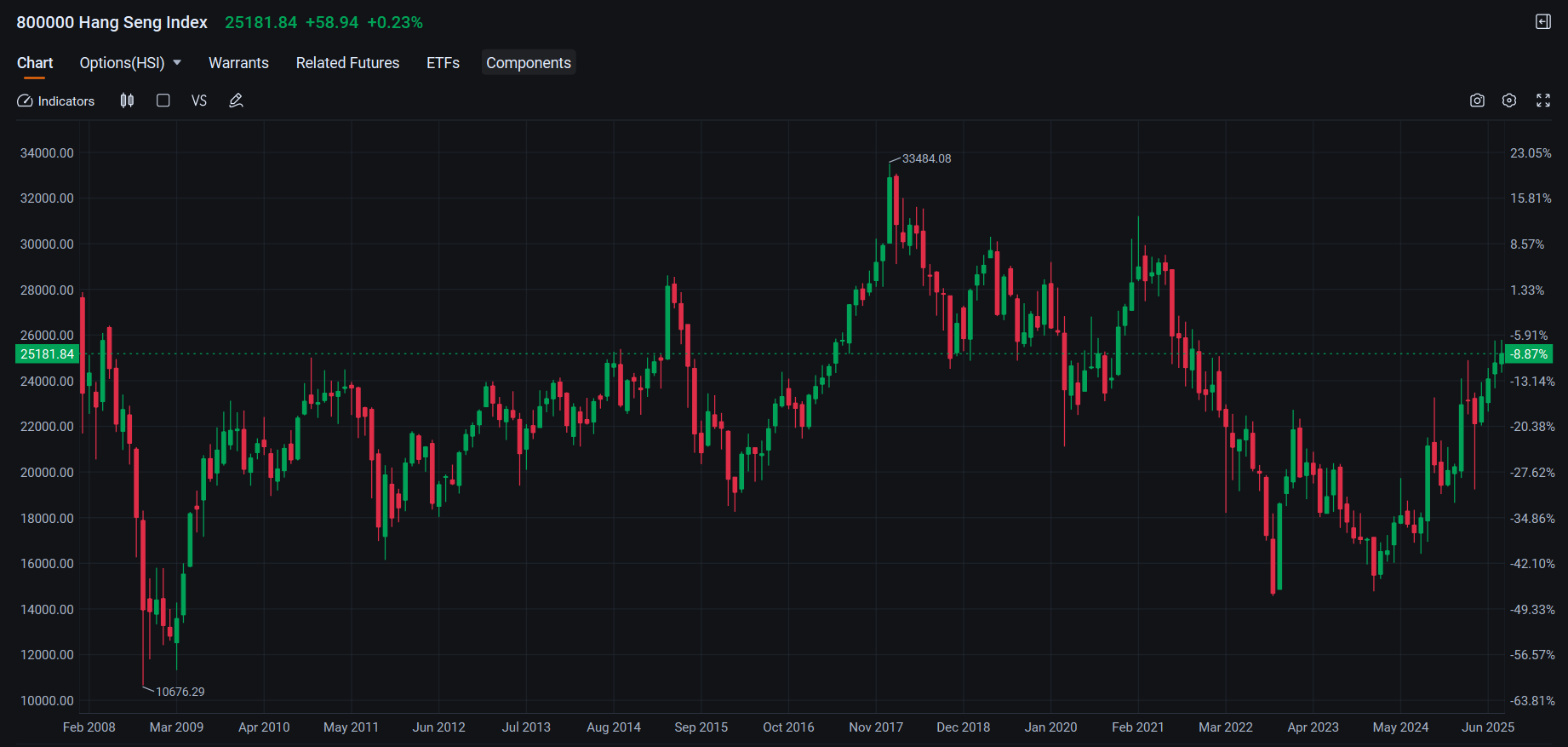The height and width of the screenshot is (747, 1568).
Task: Open the VS compare tool
Action: (199, 101)
